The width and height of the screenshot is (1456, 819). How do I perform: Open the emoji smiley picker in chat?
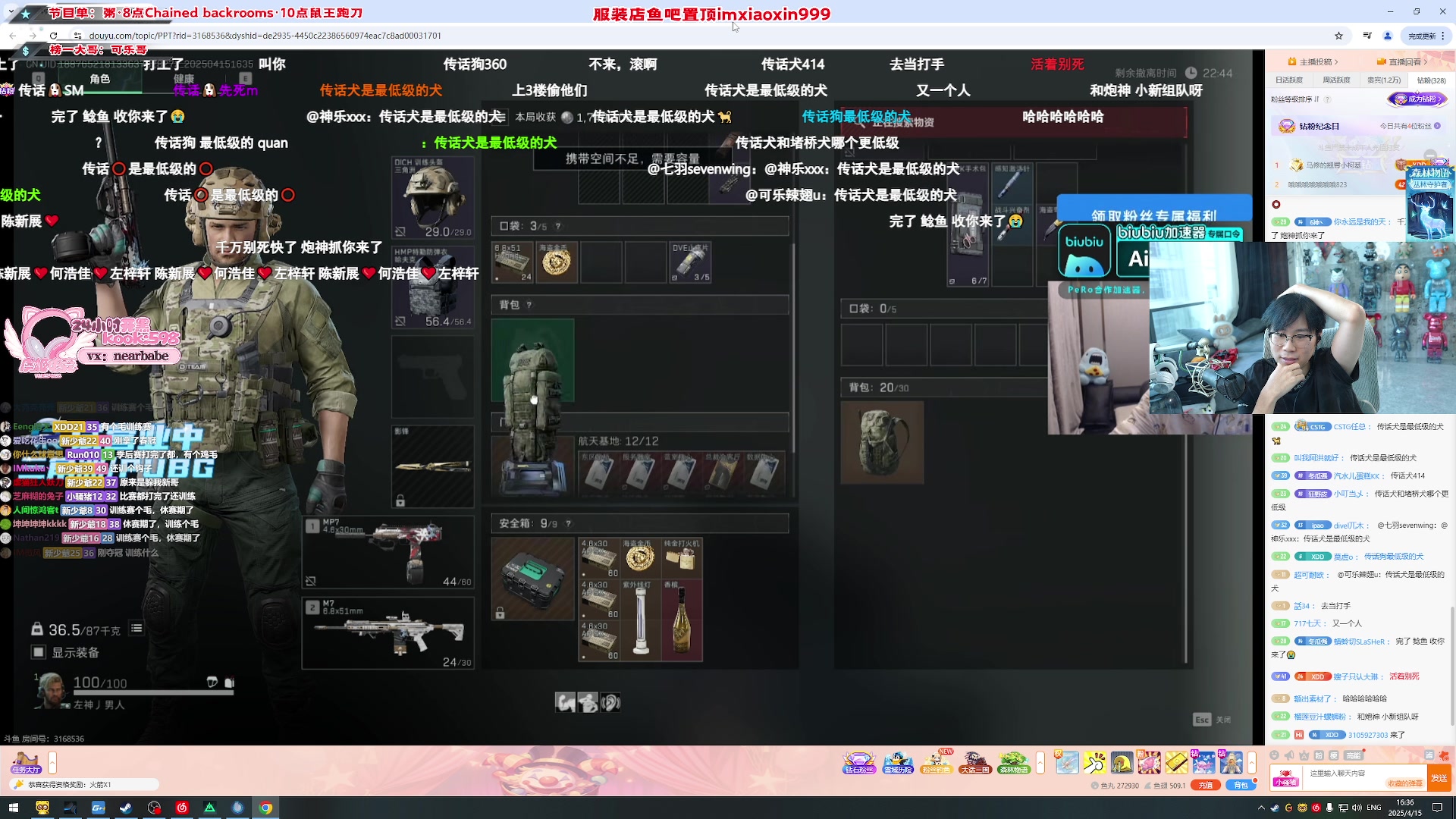(x=1274, y=755)
